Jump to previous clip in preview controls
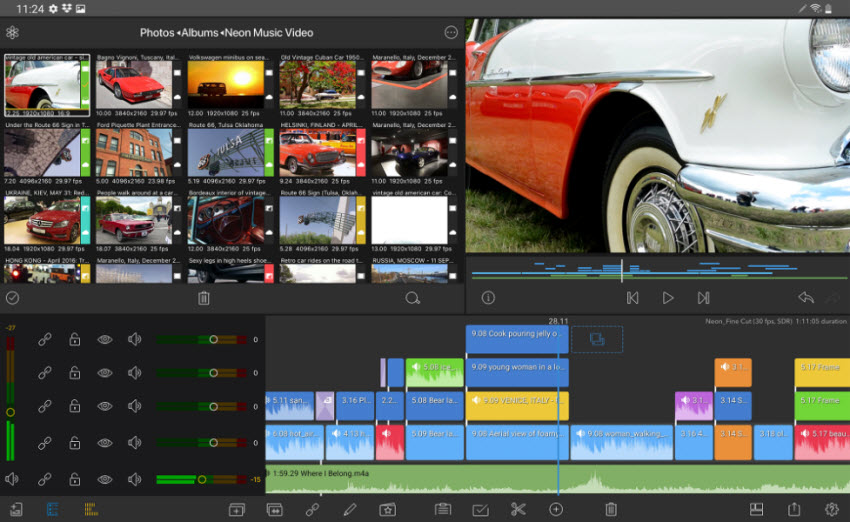Image resolution: width=850 pixels, height=522 pixels. click(x=633, y=298)
